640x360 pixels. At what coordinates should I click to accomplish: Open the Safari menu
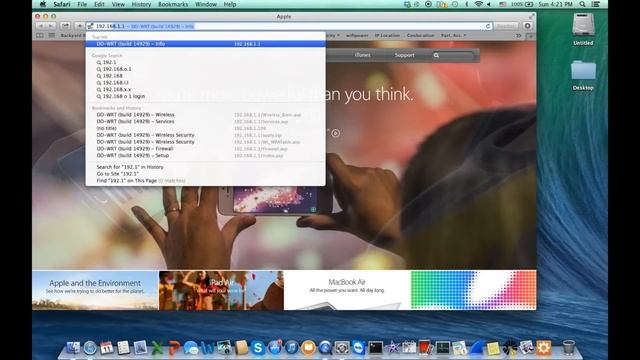point(62,4)
